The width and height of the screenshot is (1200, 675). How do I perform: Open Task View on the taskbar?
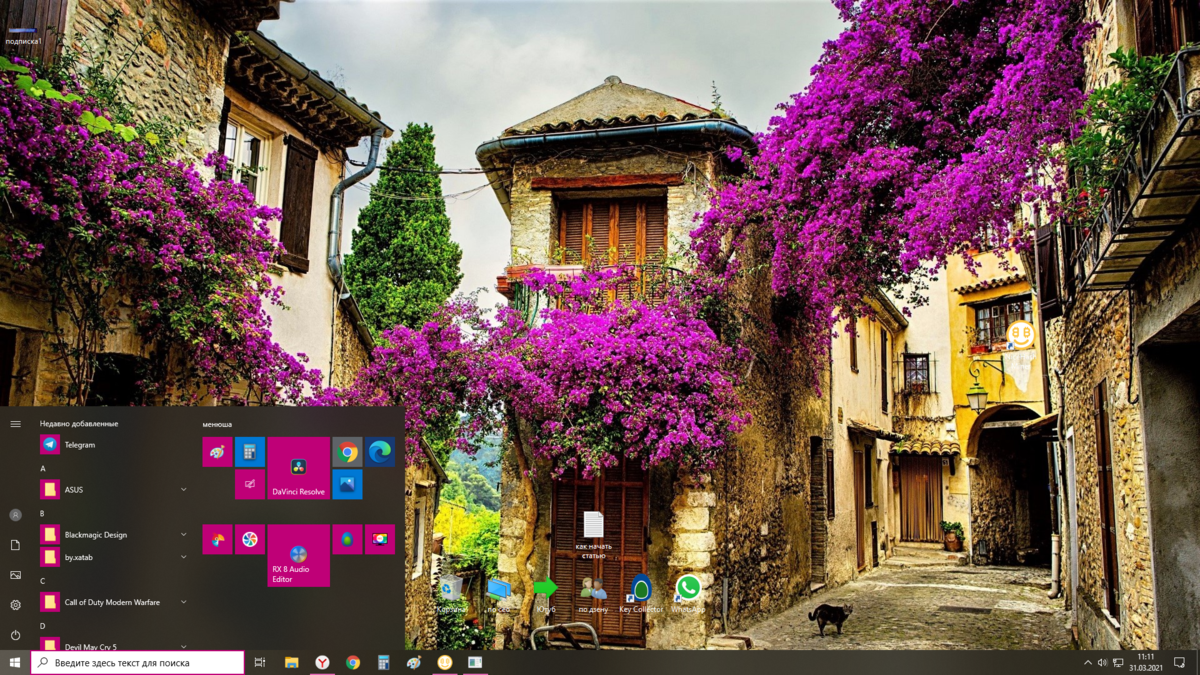point(260,662)
